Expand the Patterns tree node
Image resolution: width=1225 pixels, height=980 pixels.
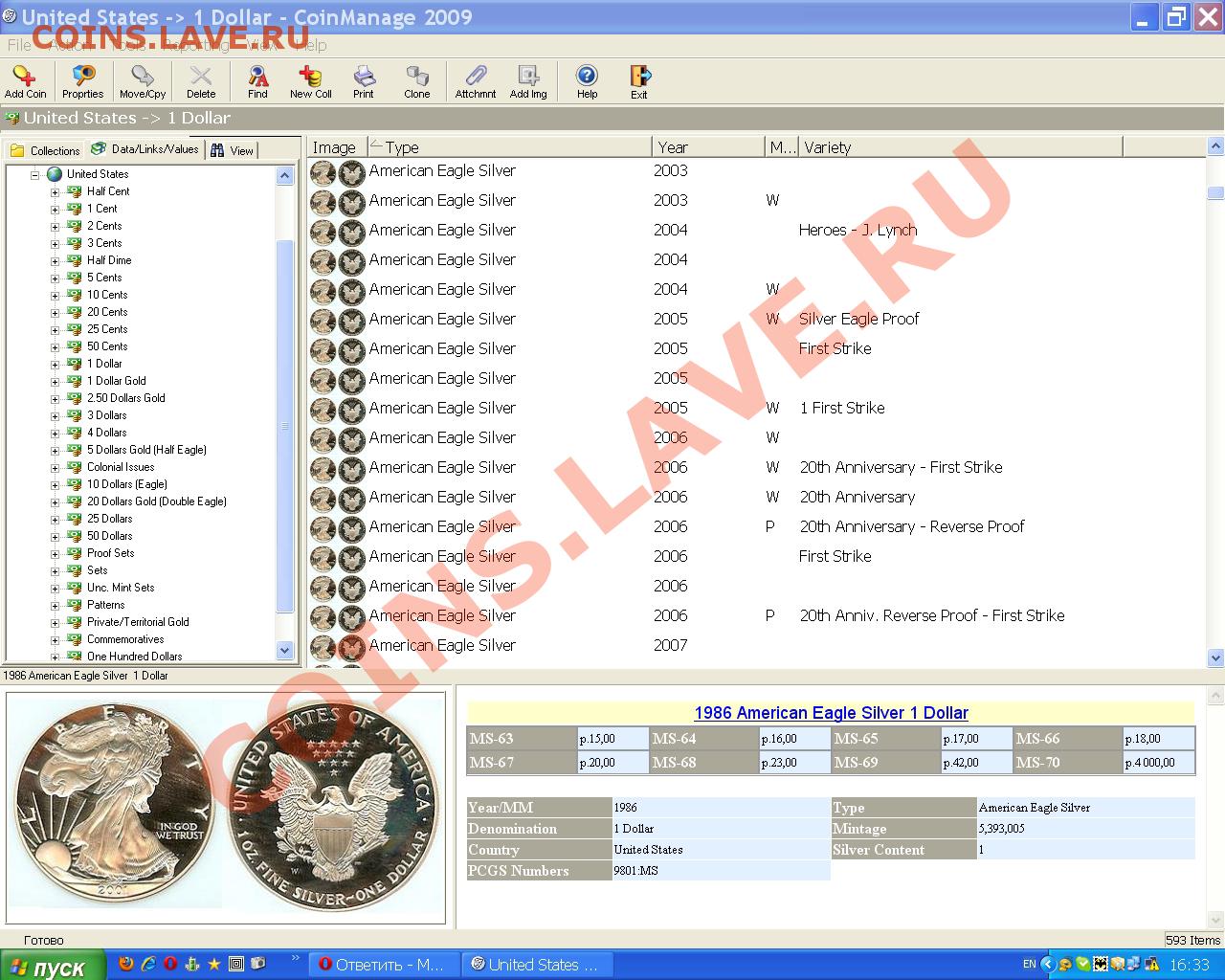pyautogui.click(x=55, y=605)
